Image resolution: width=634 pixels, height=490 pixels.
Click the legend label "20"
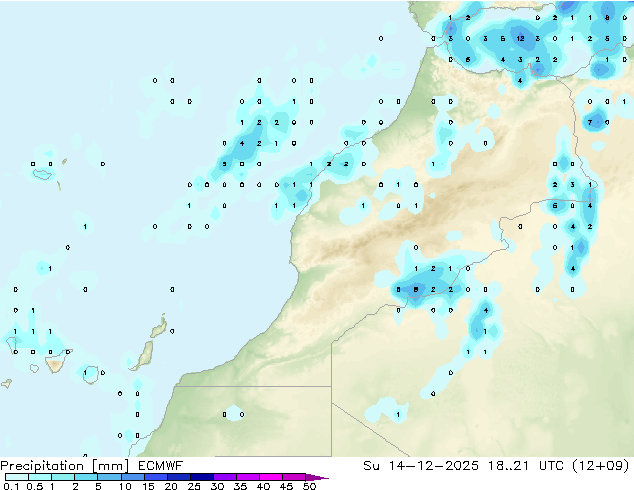tap(171, 486)
